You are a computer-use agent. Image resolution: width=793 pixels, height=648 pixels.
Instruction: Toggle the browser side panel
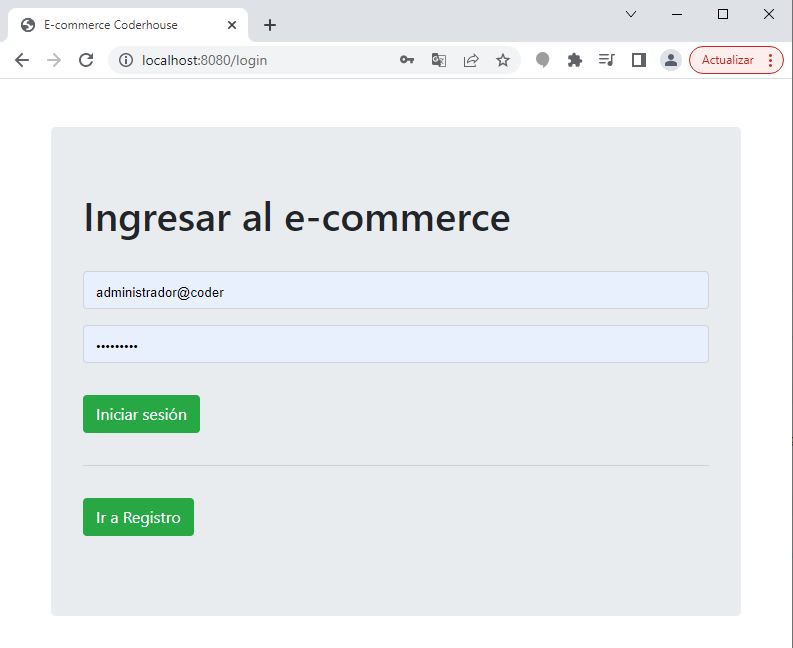click(639, 60)
